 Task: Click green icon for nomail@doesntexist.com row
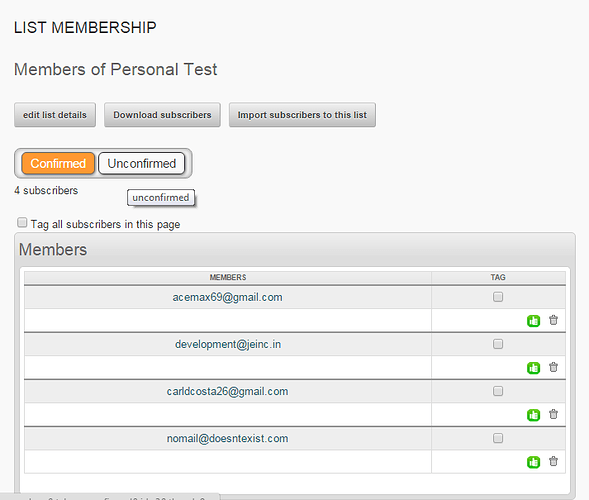click(x=533, y=462)
